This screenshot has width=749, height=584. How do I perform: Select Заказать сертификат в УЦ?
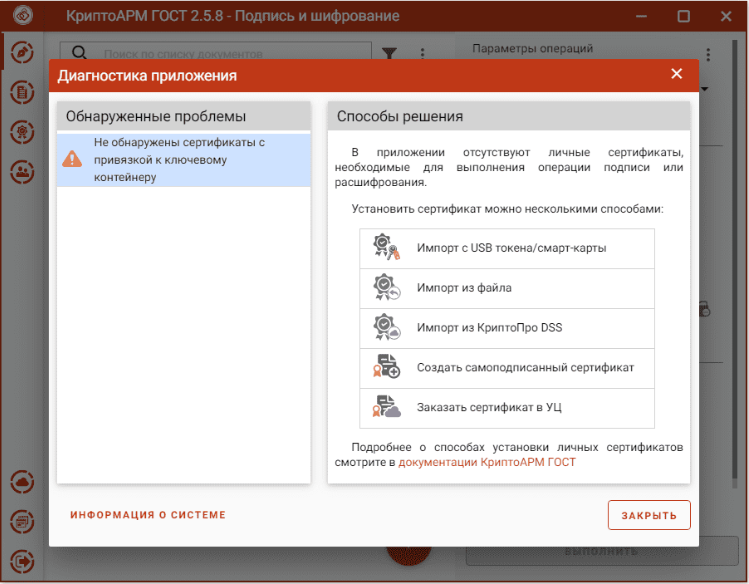(x=507, y=408)
